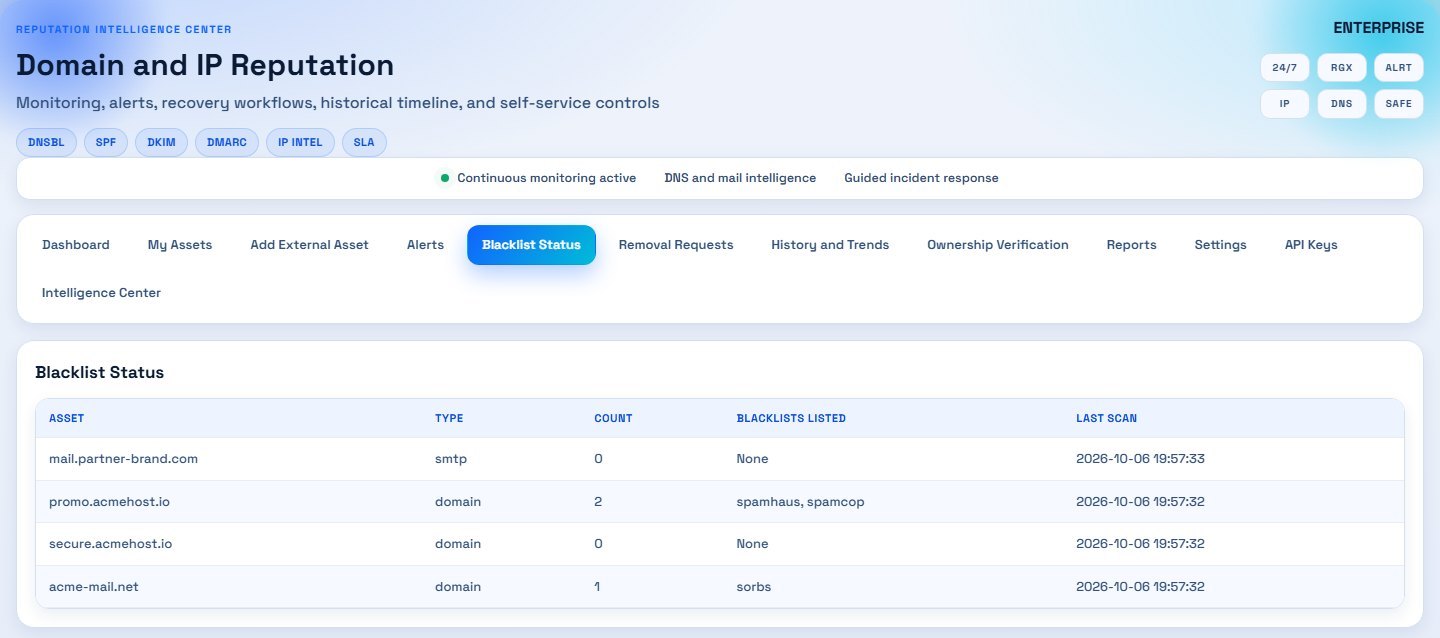This screenshot has width=1440, height=638.
Task: Click the DKIM tag chip
Action: point(161,143)
